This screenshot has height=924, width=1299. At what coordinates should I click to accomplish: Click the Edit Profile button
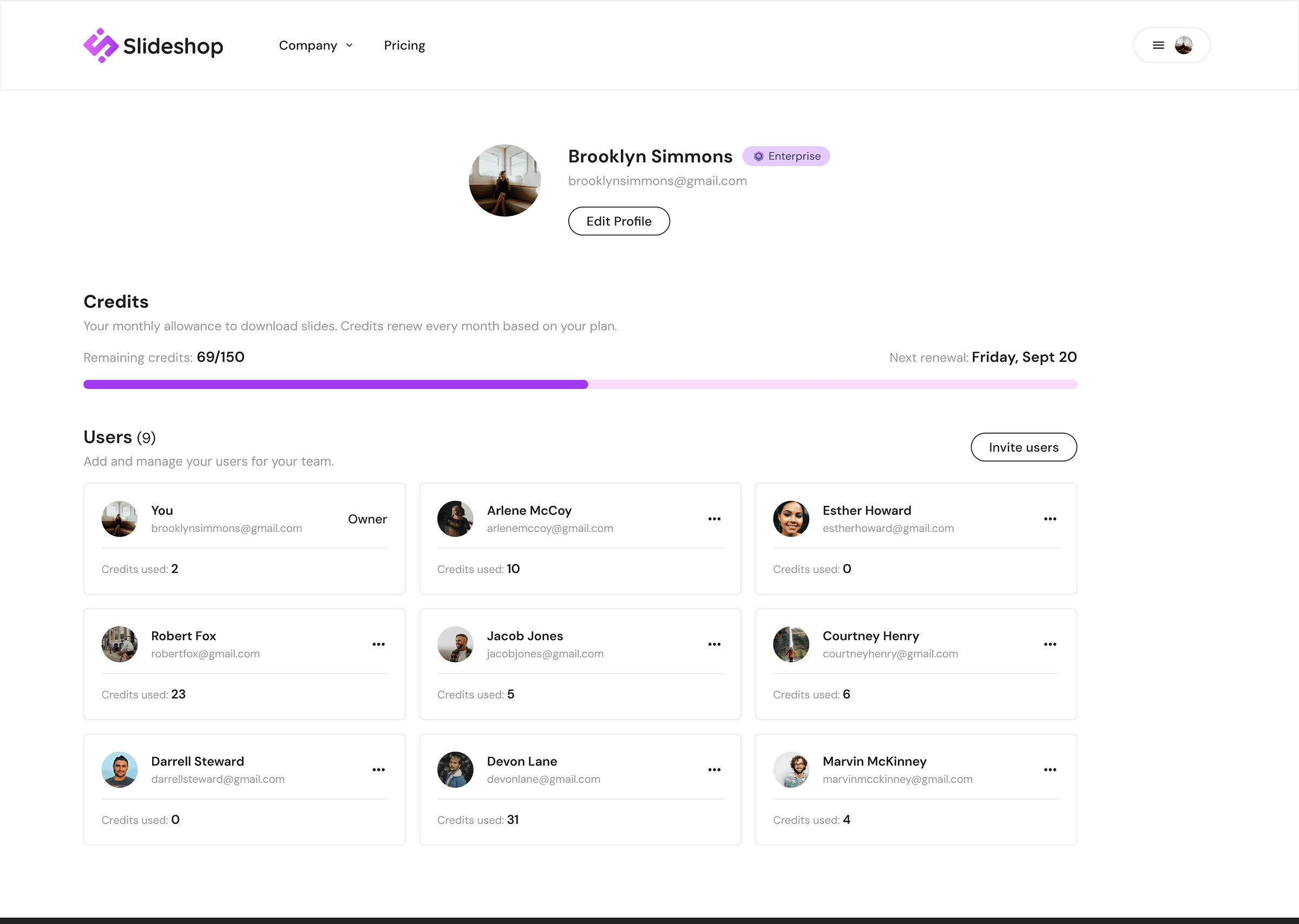[619, 221]
